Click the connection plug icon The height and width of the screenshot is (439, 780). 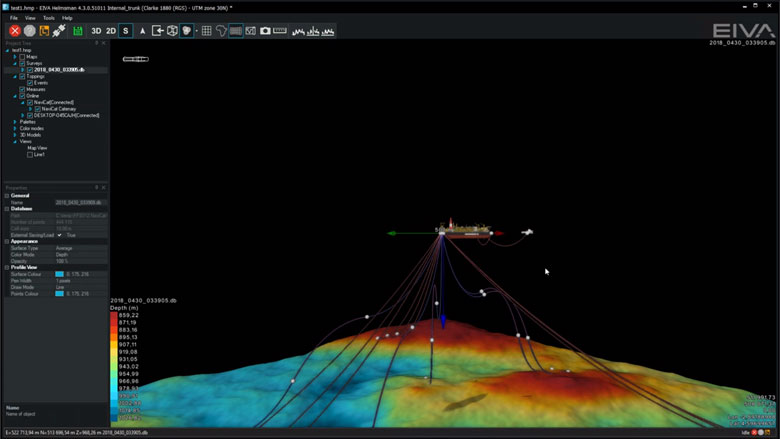(59, 31)
